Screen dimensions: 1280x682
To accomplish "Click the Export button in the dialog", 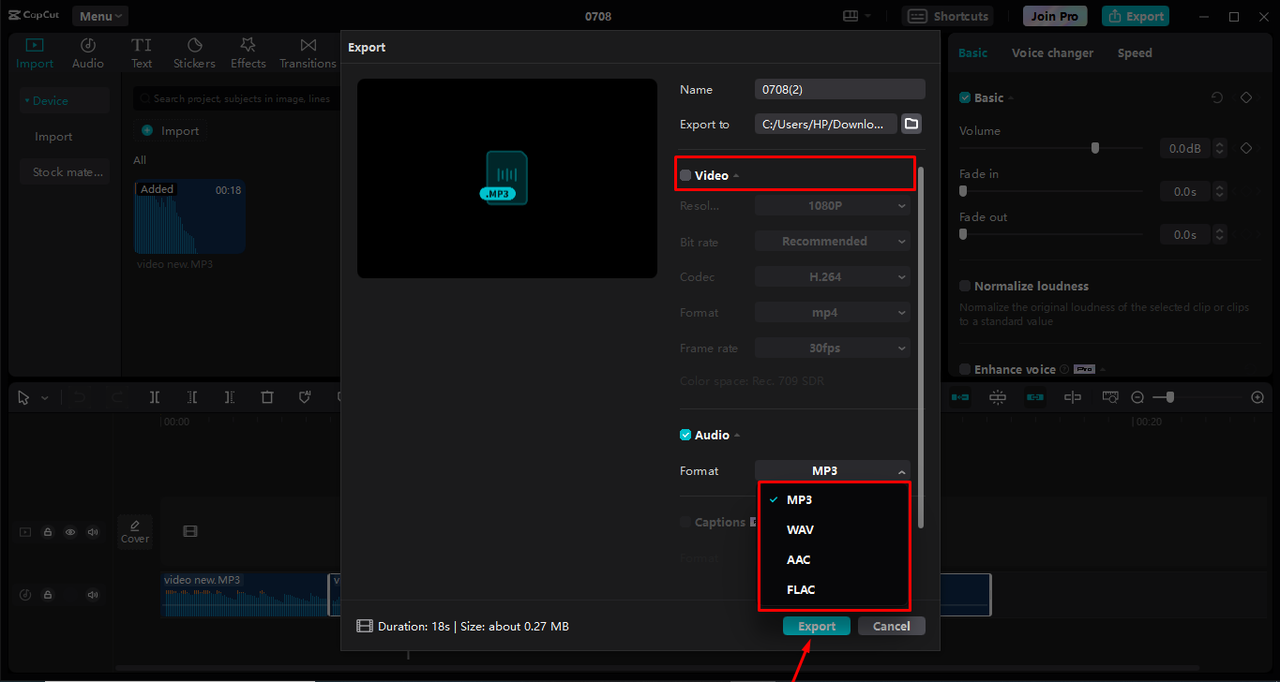I will pyautogui.click(x=816, y=626).
